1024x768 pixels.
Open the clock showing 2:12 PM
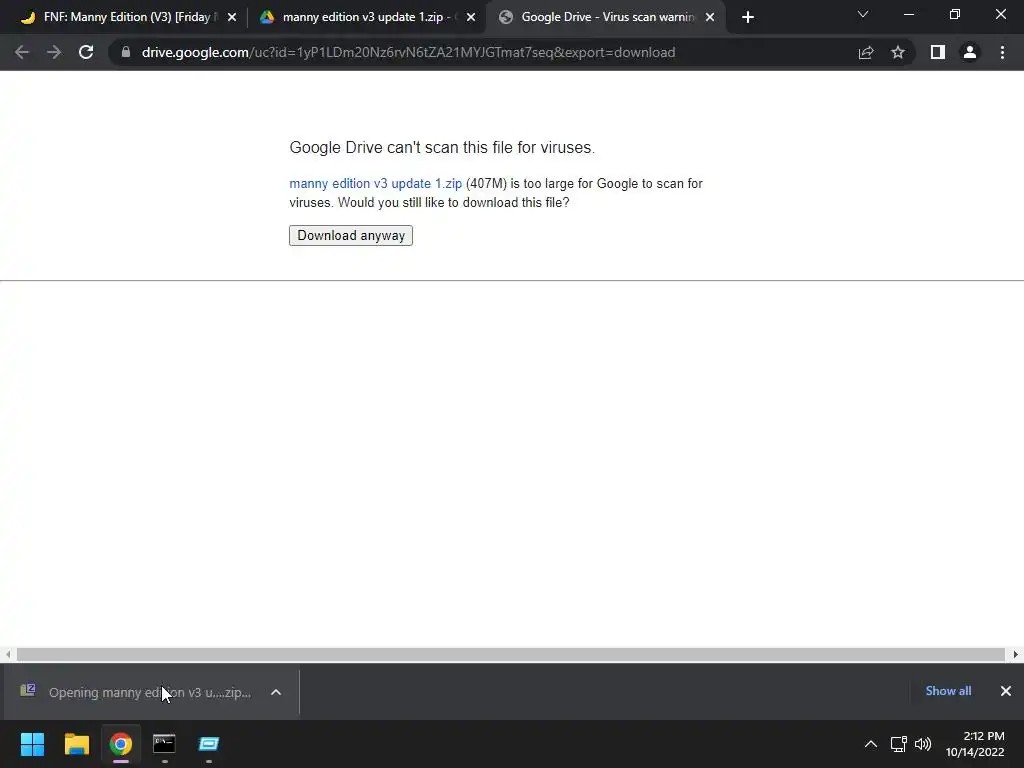click(x=975, y=744)
